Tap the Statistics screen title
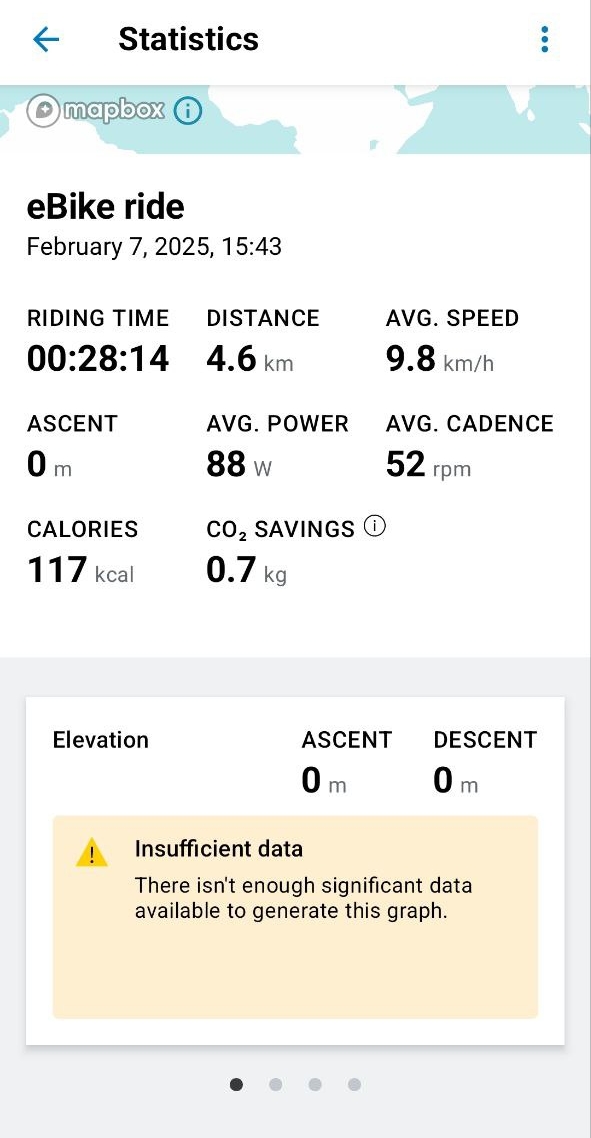This screenshot has width=591, height=1138. tap(188, 39)
